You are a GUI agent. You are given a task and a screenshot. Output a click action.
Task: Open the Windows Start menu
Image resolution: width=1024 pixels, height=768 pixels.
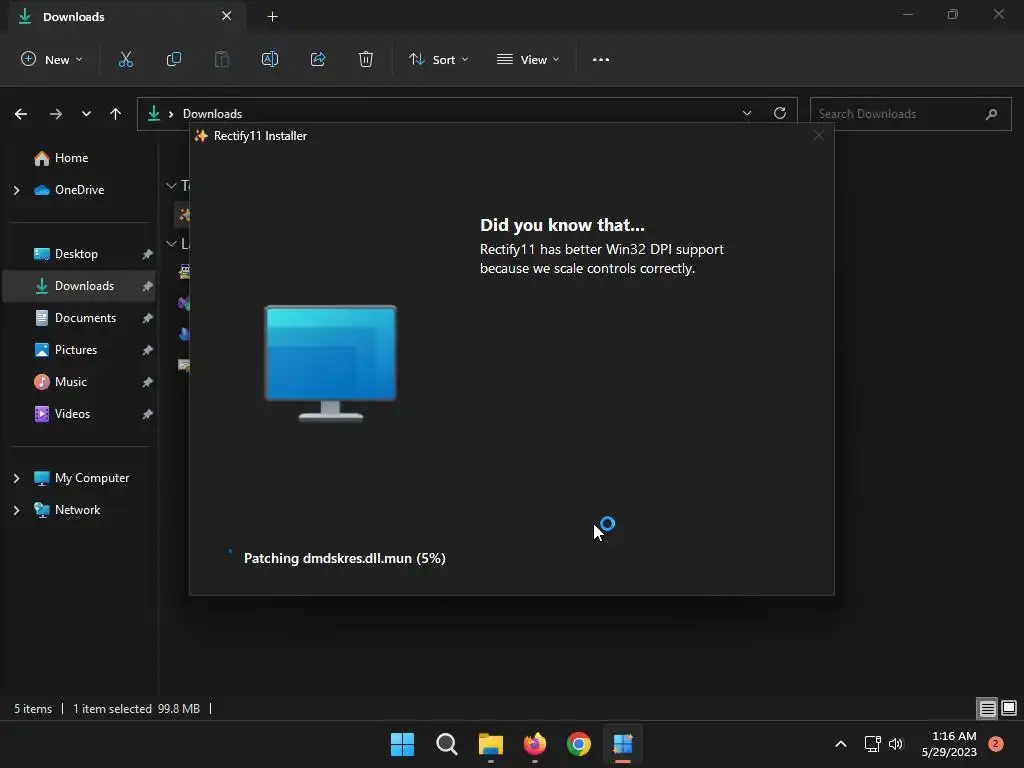tap(402, 744)
